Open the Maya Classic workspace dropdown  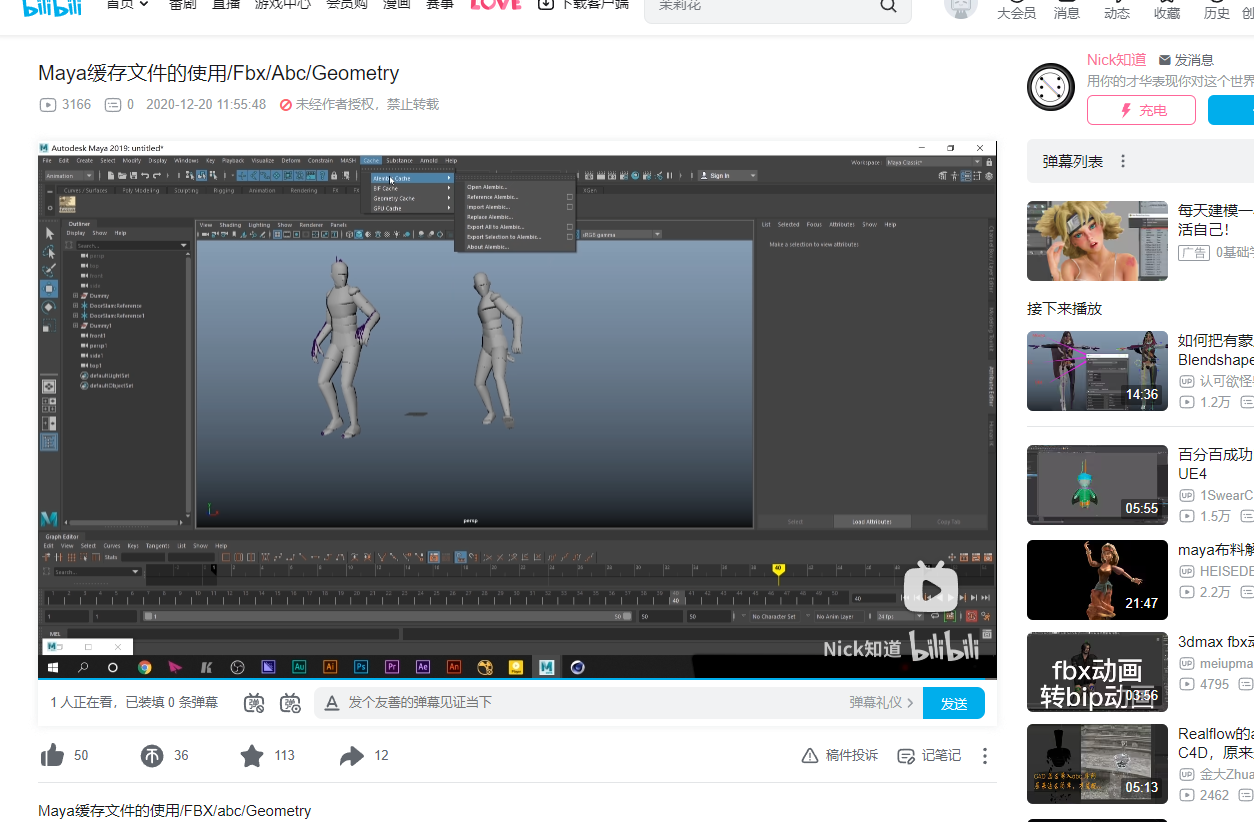(x=934, y=162)
